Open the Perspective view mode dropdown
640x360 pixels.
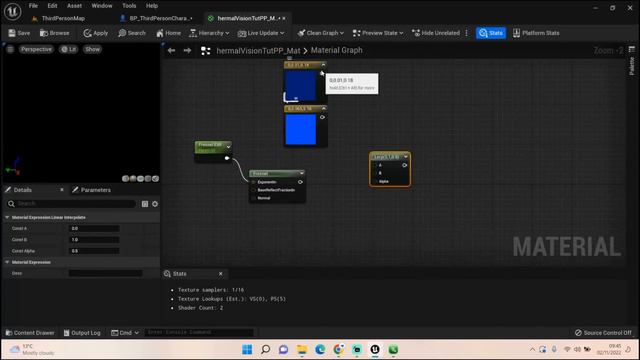click(36, 49)
